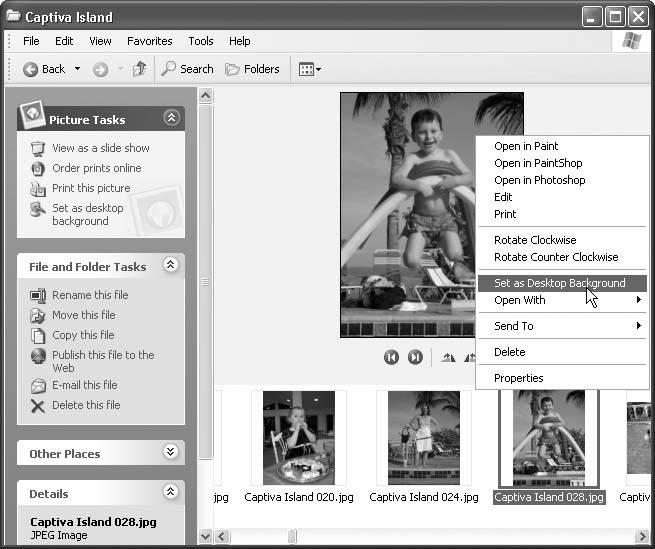The width and height of the screenshot is (655, 549).
Task: Click the Delete this file X icon
Action: coord(38,405)
